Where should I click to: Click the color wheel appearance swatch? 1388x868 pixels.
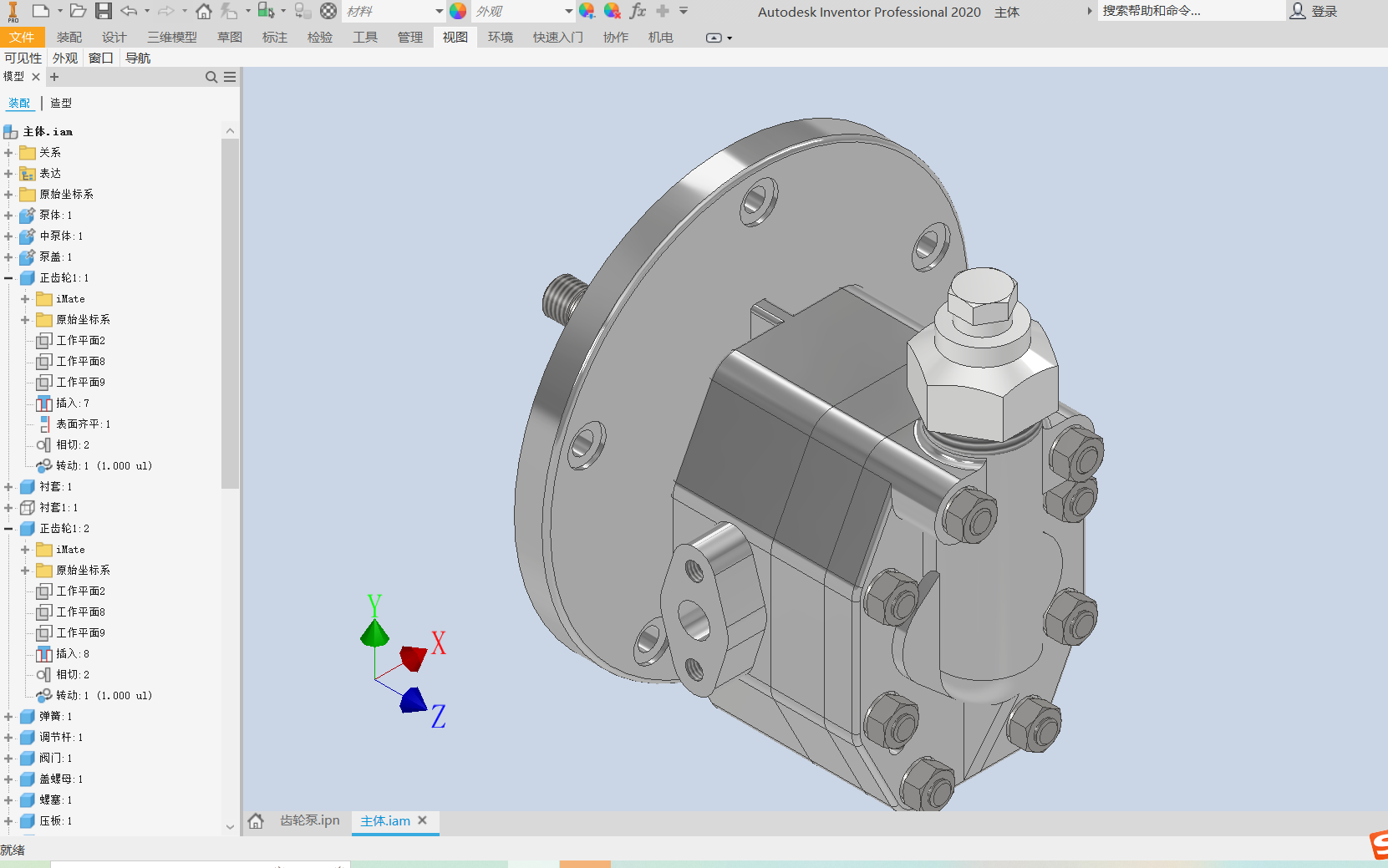point(458,11)
